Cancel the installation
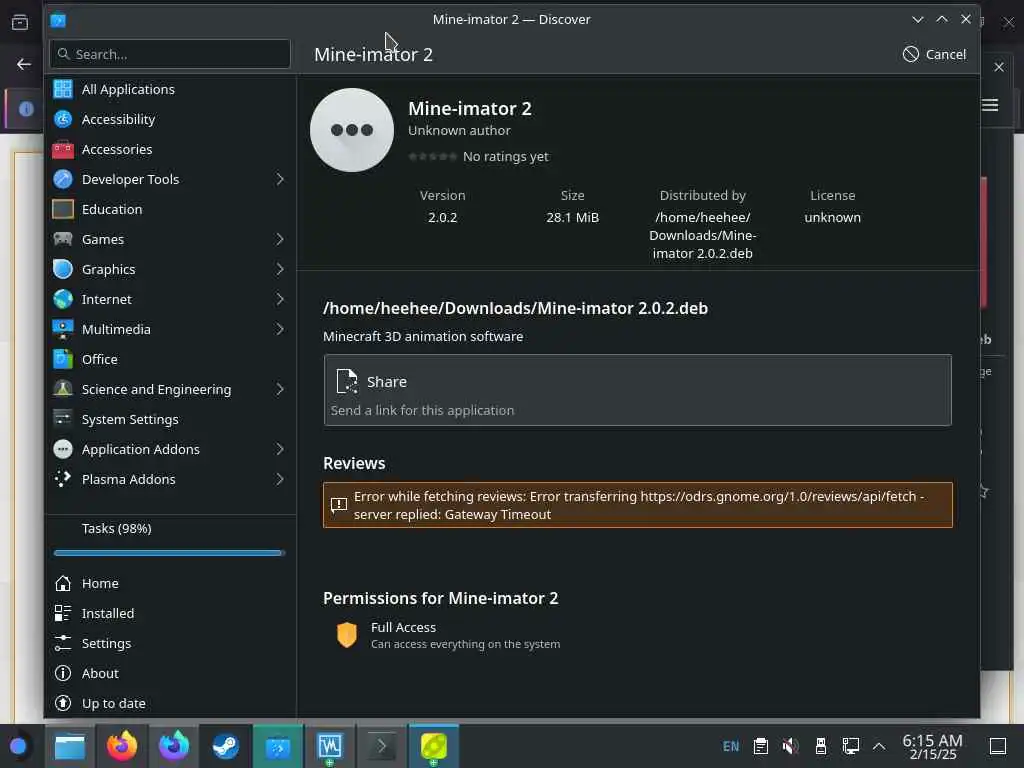The image size is (1024, 768). tap(934, 54)
